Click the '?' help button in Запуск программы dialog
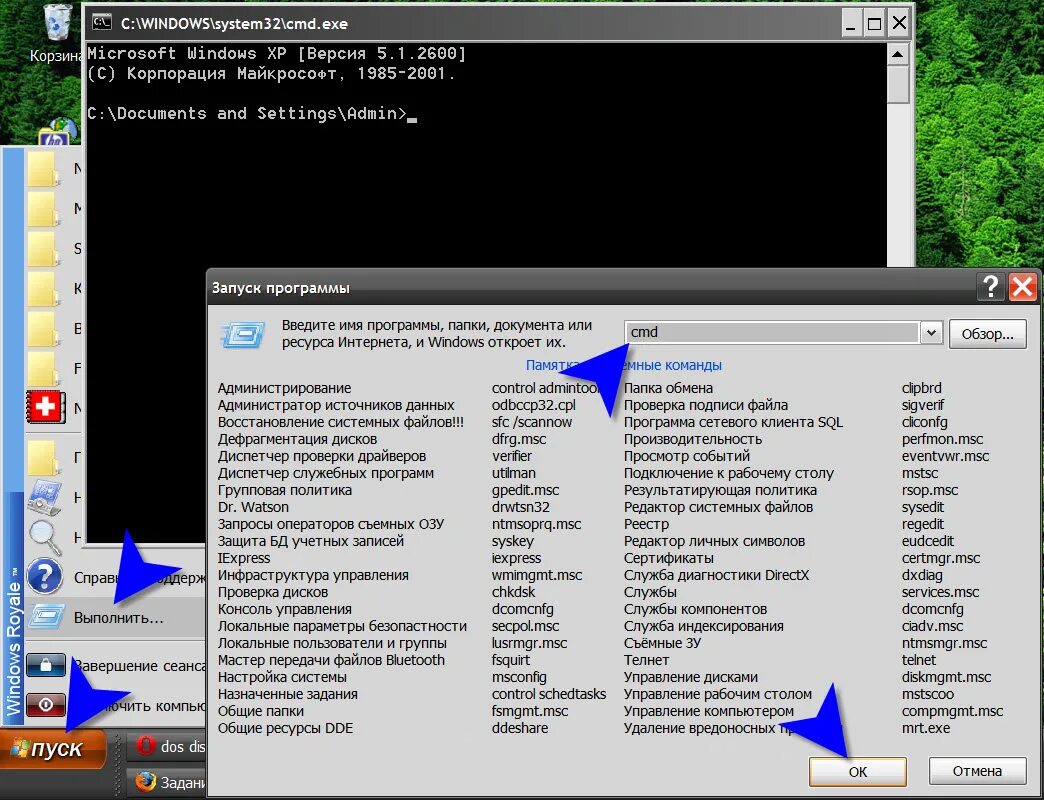This screenshot has width=1044, height=800. coord(990,287)
